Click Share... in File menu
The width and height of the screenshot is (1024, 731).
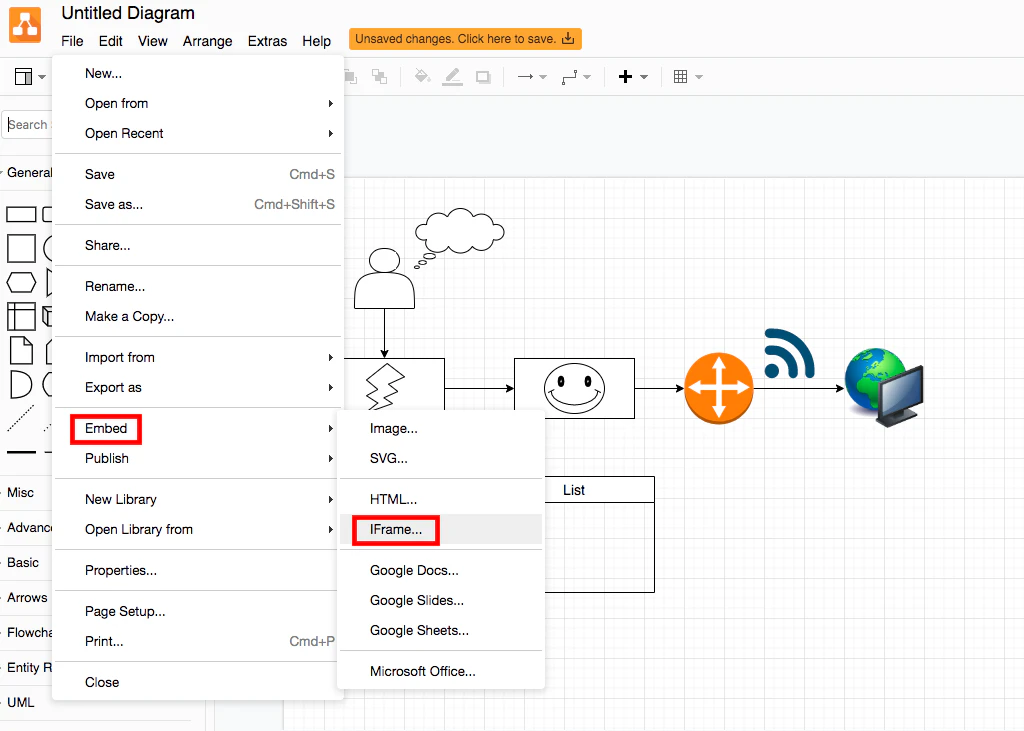point(197,246)
